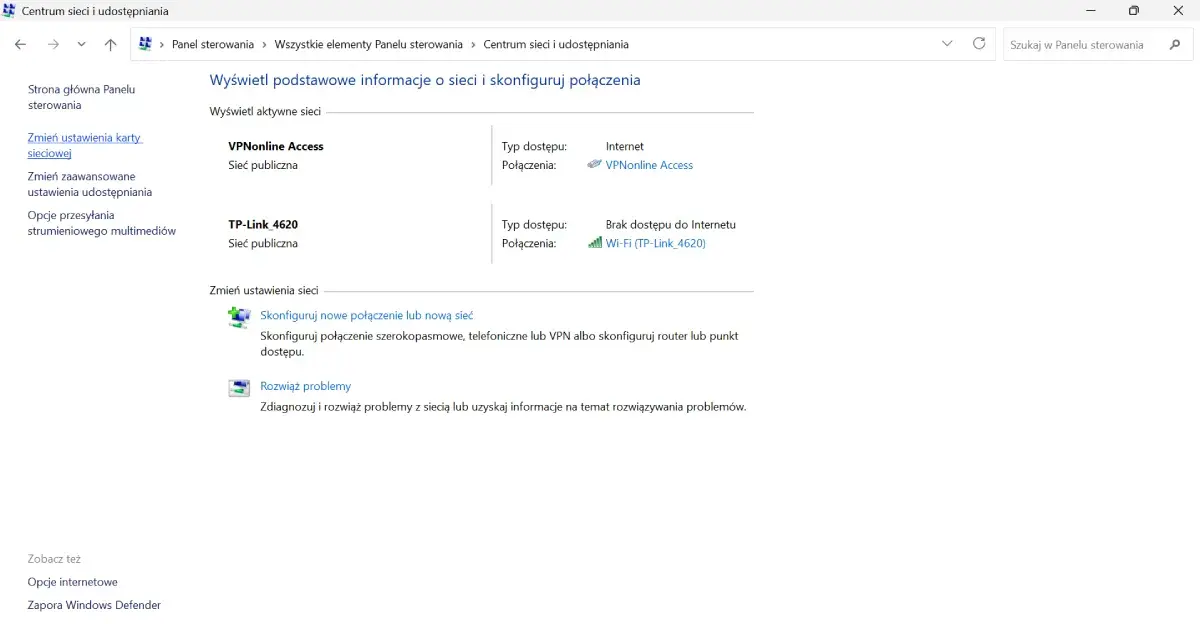Click the search magnifier icon
The width and height of the screenshot is (1200, 624).
click(1175, 45)
